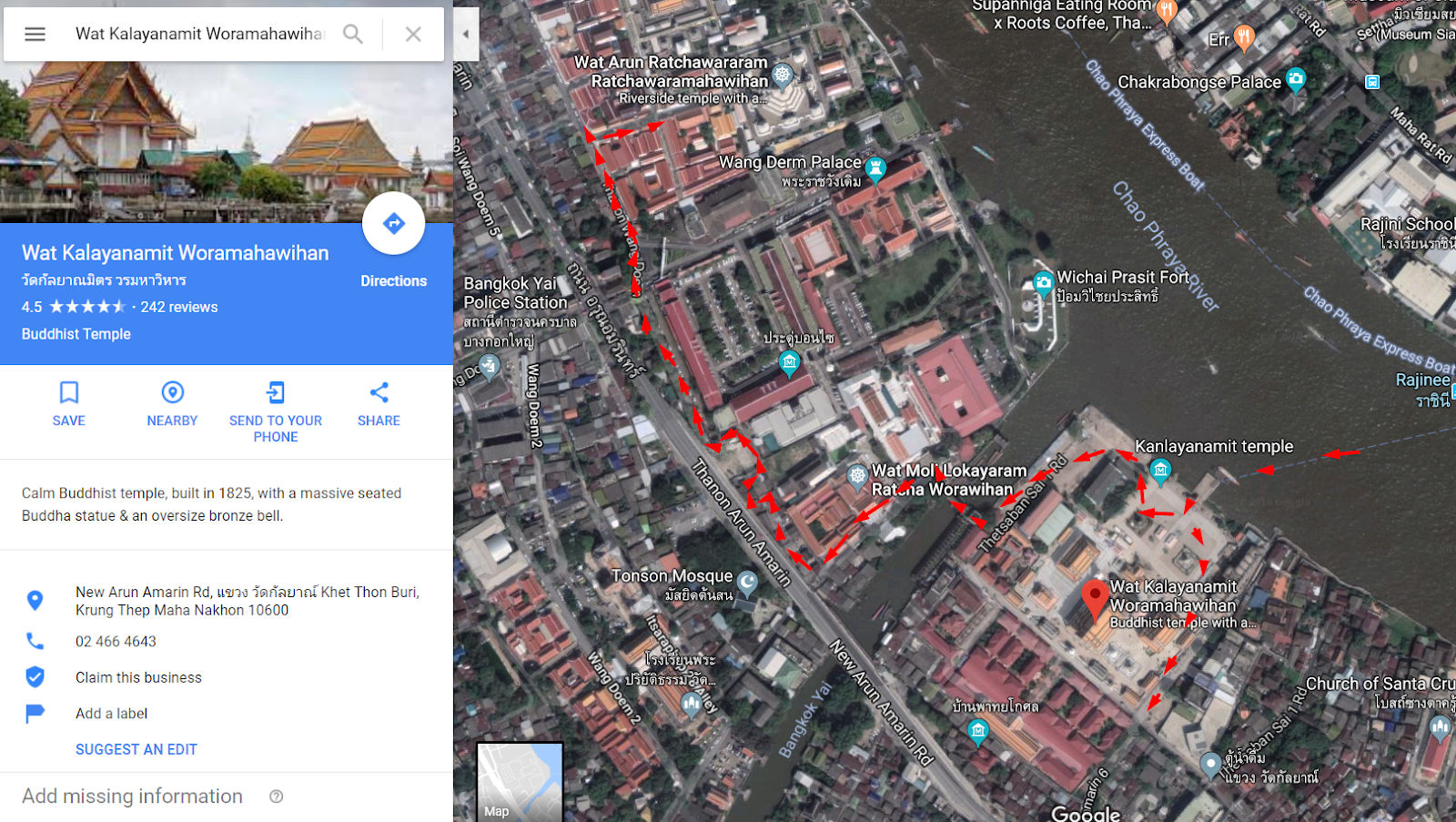Open the 242 reviews link

pyautogui.click(x=179, y=307)
